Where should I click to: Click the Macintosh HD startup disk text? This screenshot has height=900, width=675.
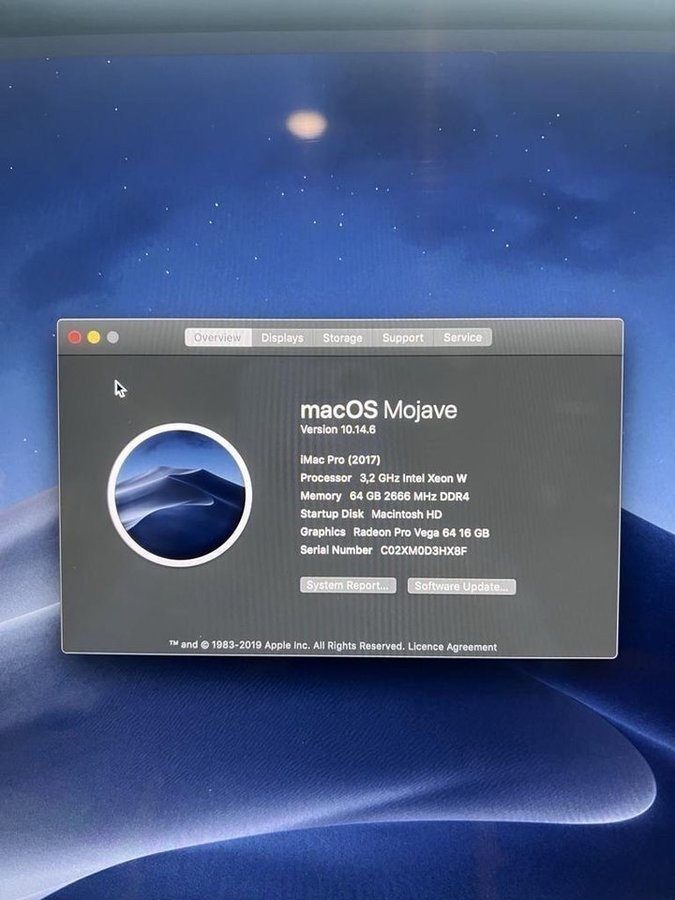tap(406, 514)
